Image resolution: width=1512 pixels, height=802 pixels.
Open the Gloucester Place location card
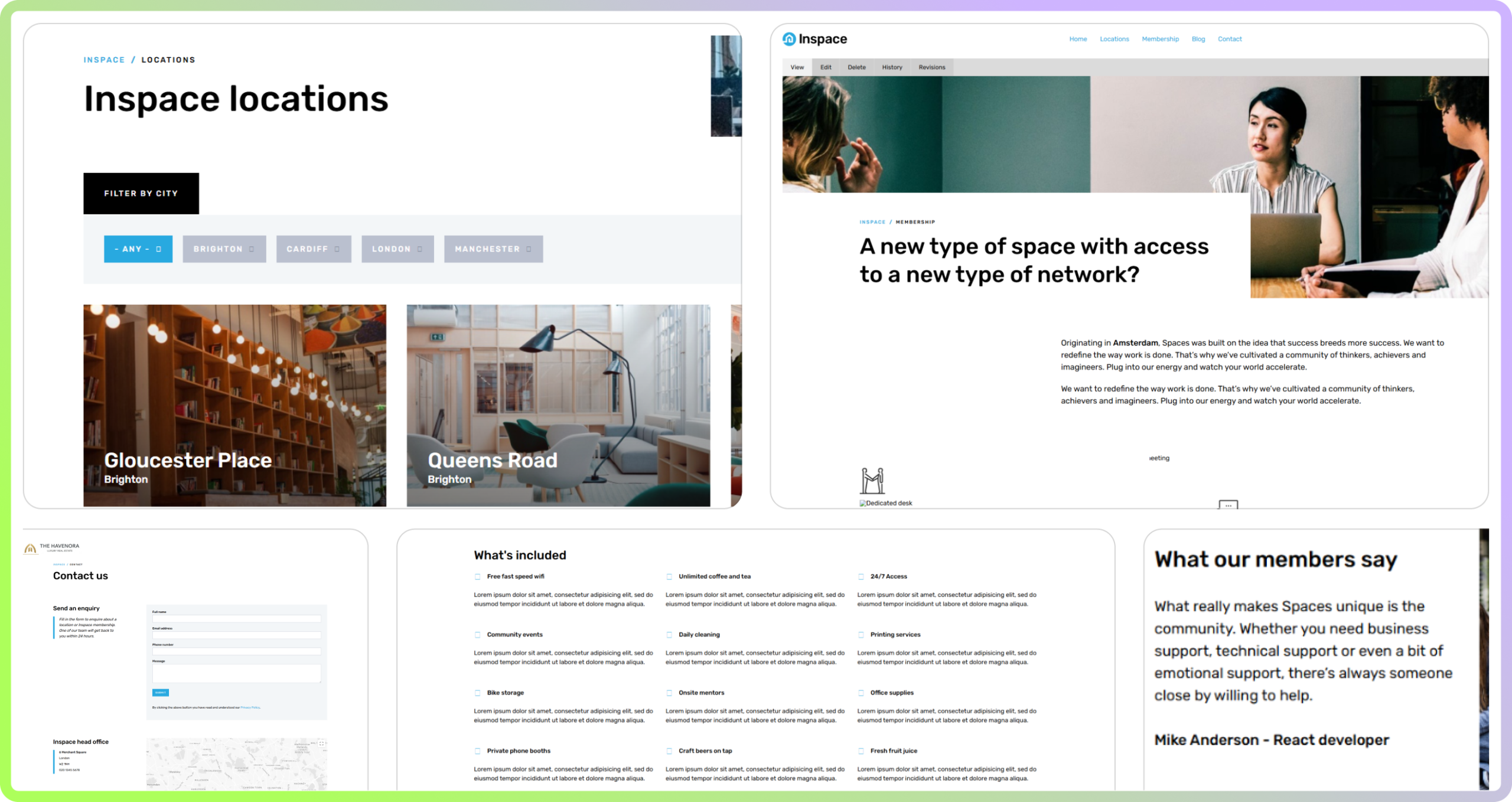234,405
